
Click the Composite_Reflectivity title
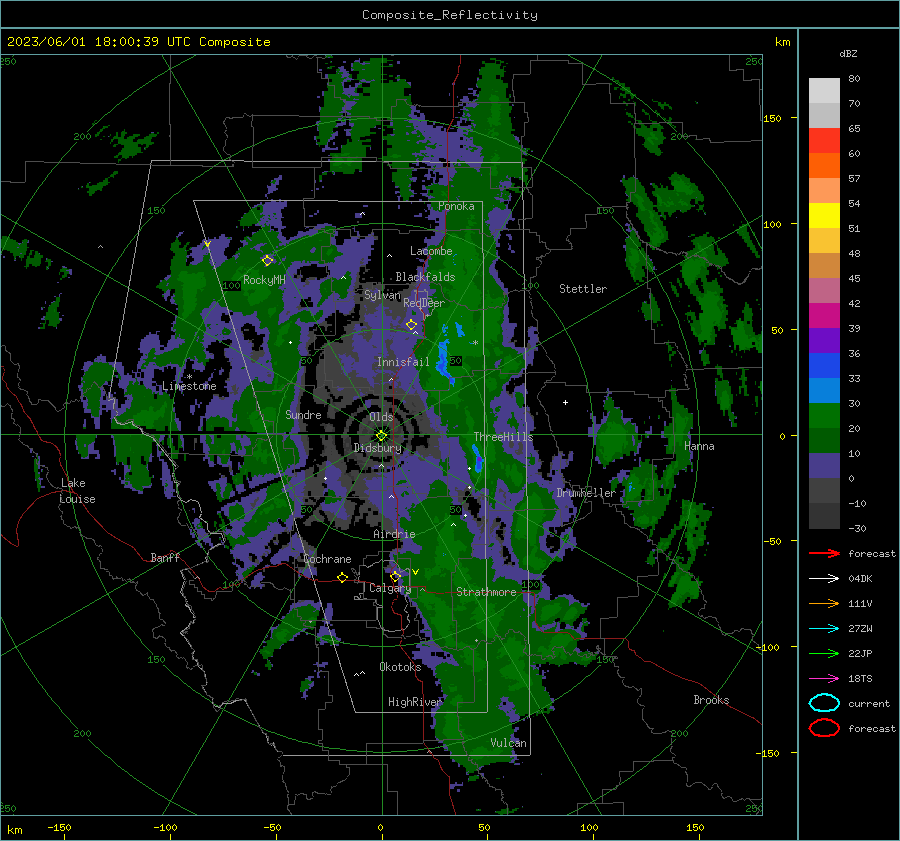click(450, 15)
